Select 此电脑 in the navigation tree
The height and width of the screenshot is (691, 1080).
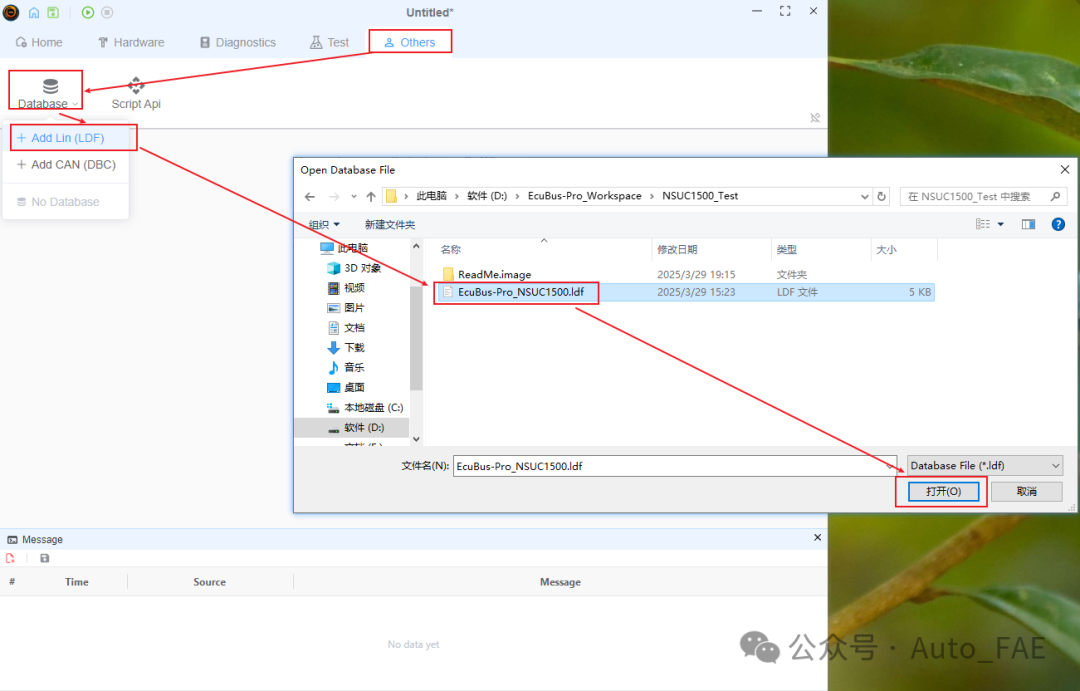point(344,247)
